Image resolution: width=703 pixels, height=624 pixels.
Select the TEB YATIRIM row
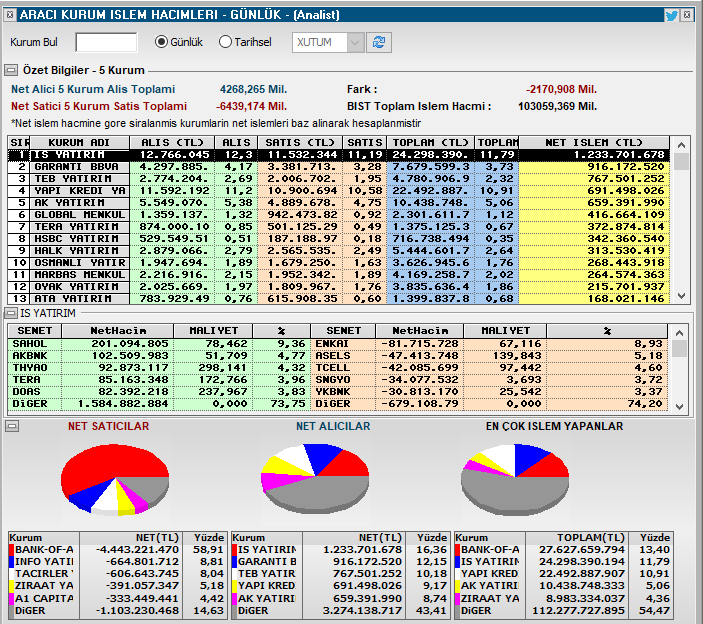tap(339, 179)
